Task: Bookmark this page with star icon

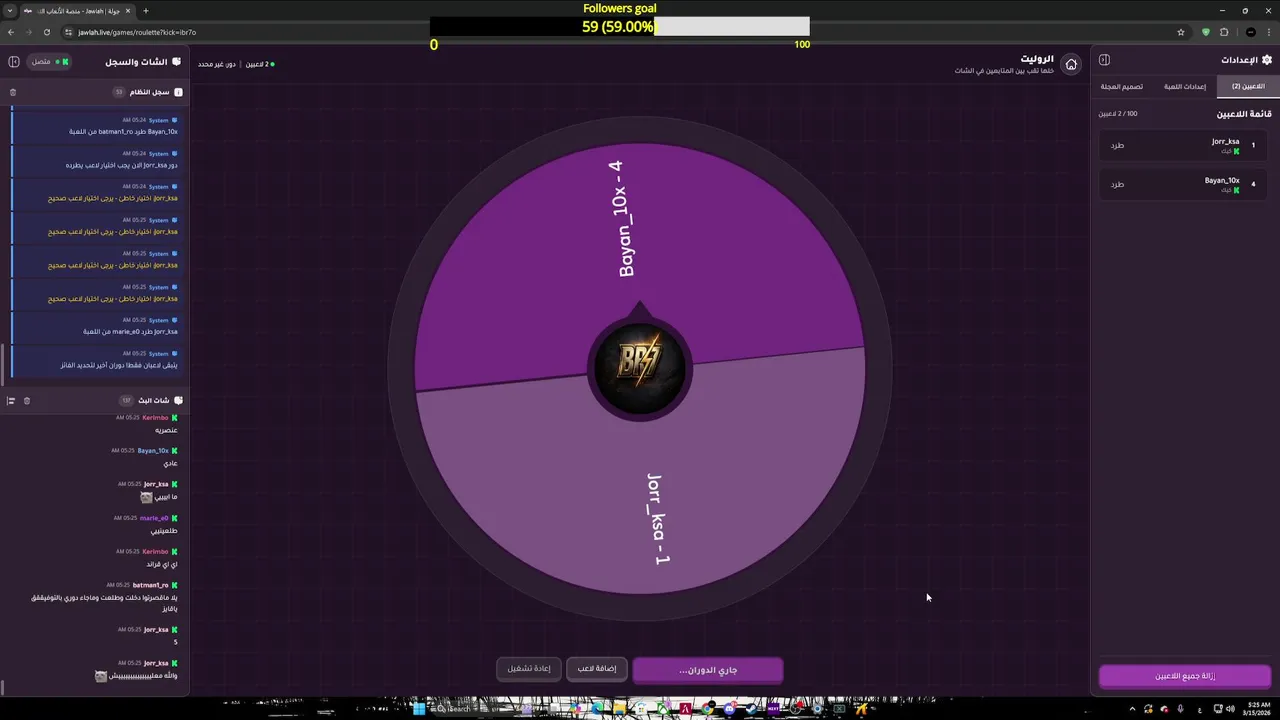Action: coord(1180,32)
